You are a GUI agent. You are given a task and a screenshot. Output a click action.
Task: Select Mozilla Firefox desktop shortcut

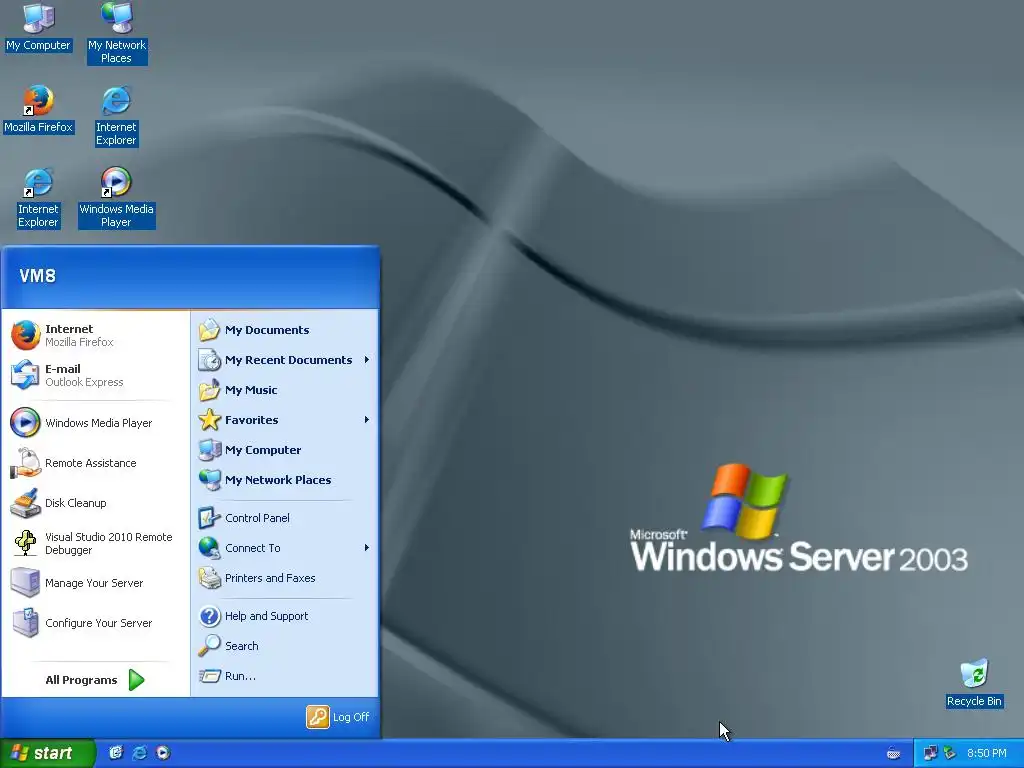tap(39, 109)
